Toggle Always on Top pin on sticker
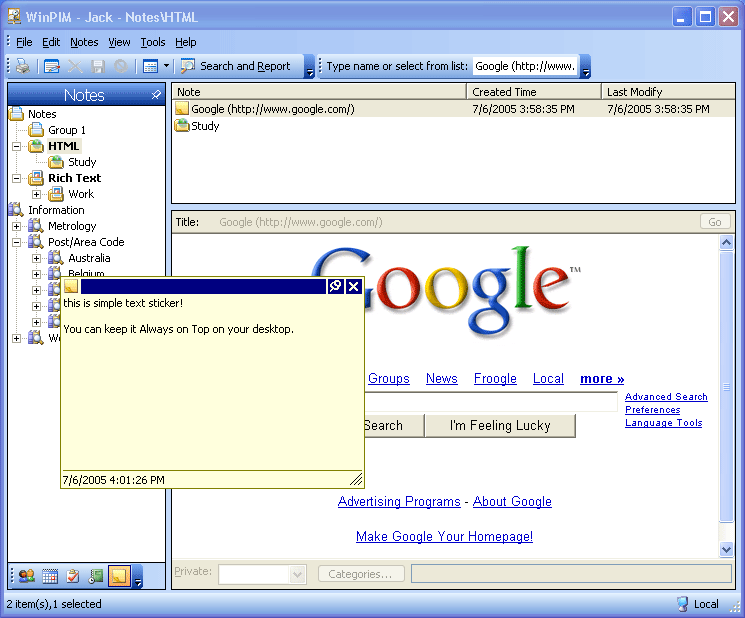This screenshot has height=618, width=745. tap(336, 287)
